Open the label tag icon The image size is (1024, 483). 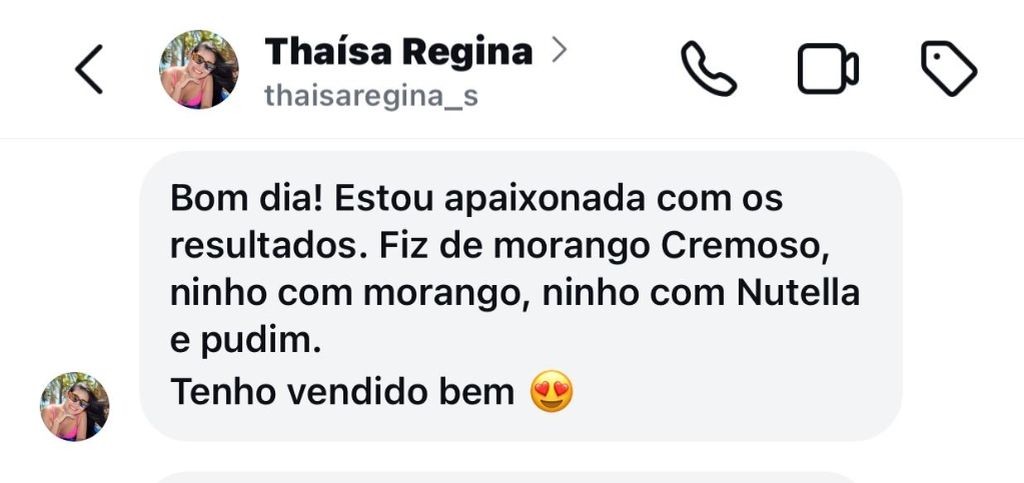click(949, 69)
